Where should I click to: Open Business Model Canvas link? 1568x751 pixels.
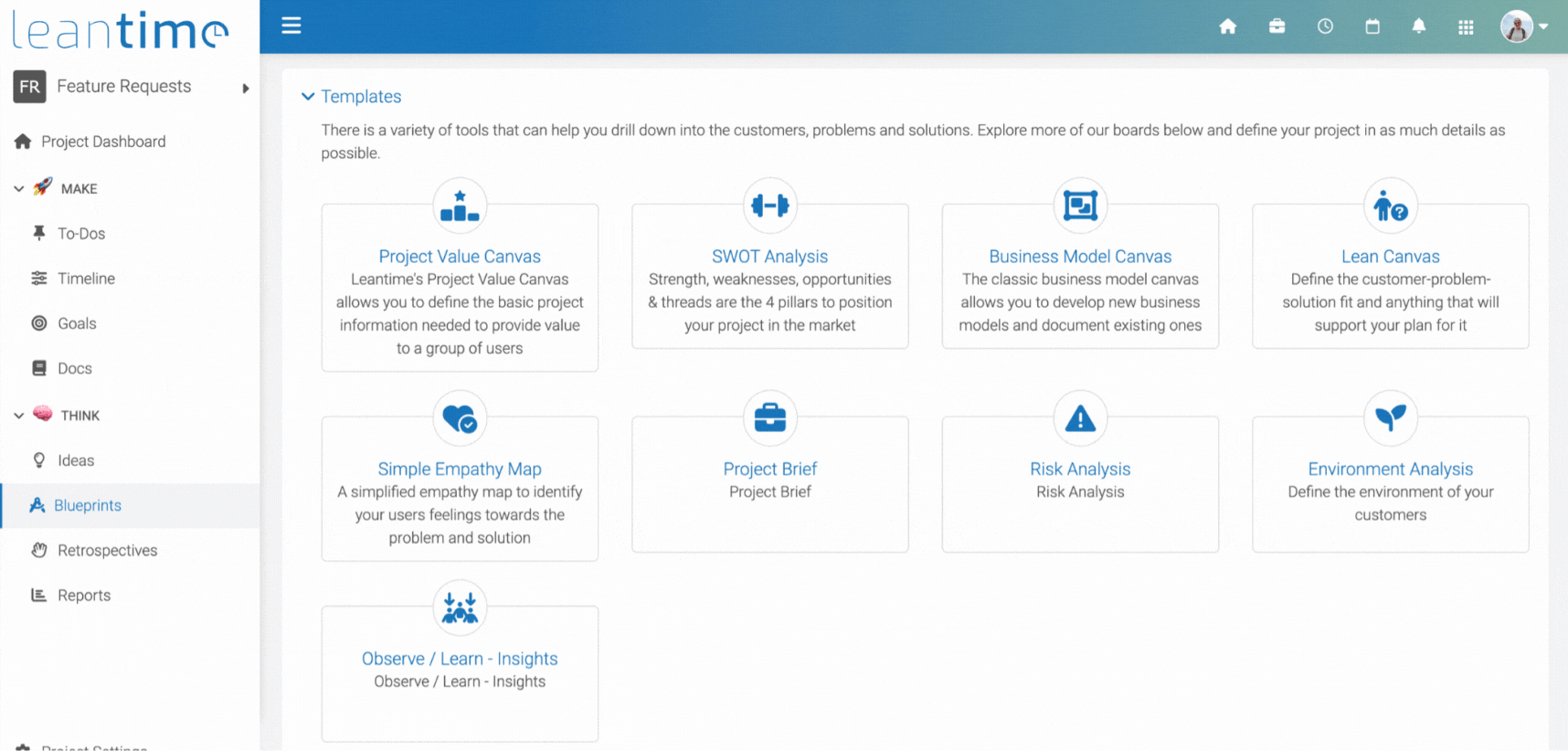pos(1080,257)
